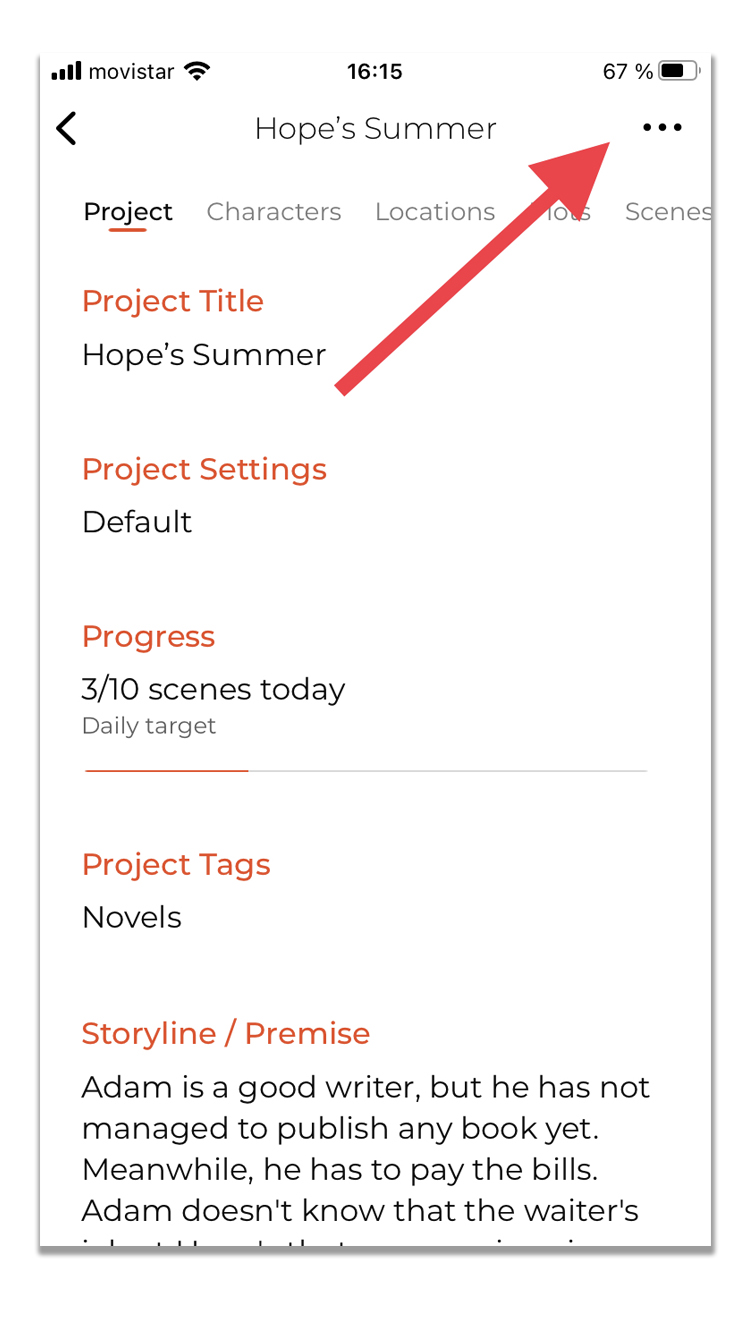Tap the Daily target label

pyautogui.click(x=149, y=726)
